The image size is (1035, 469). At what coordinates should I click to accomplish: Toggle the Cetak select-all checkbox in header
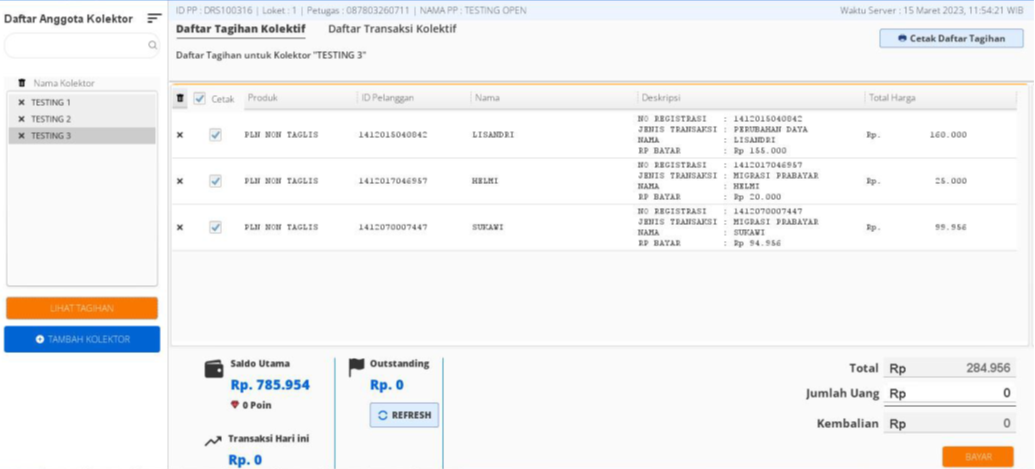(x=200, y=98)
